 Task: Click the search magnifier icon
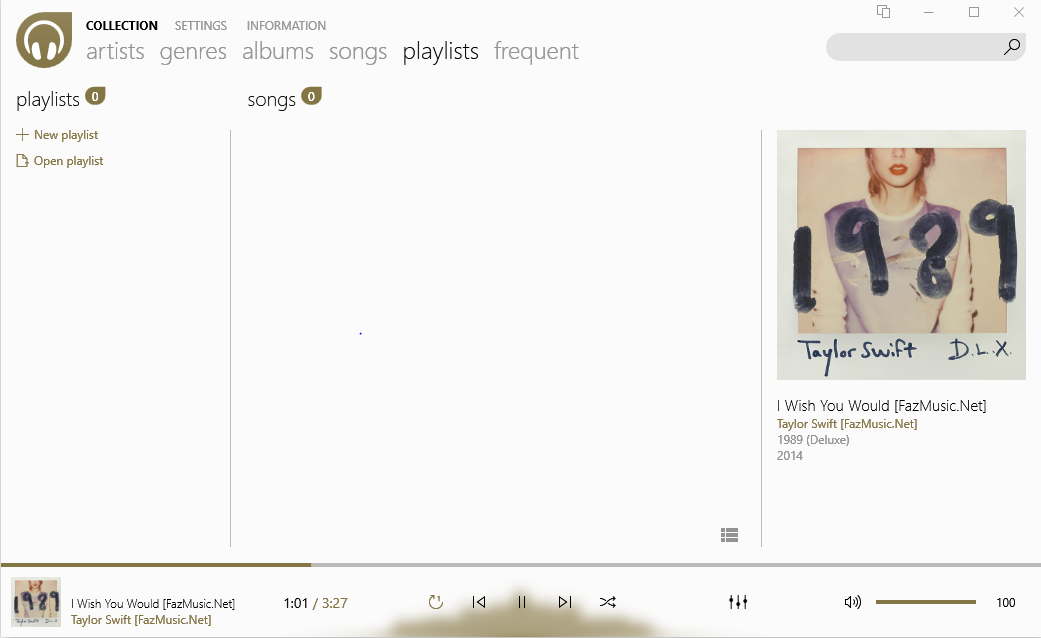[1012, 46]
